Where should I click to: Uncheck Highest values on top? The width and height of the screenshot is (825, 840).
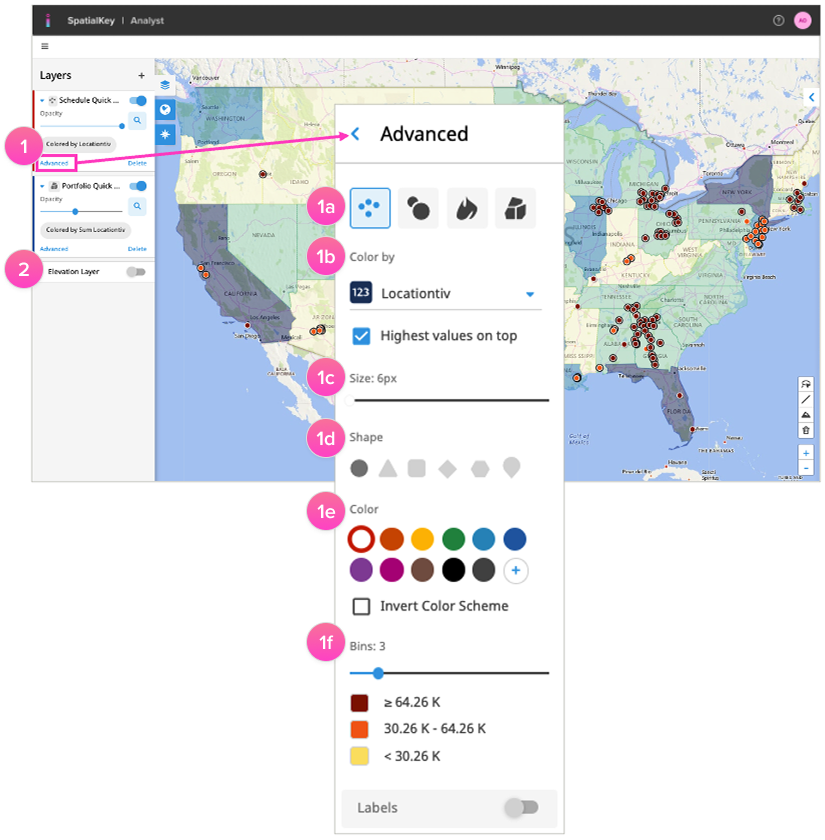[363, 336]
